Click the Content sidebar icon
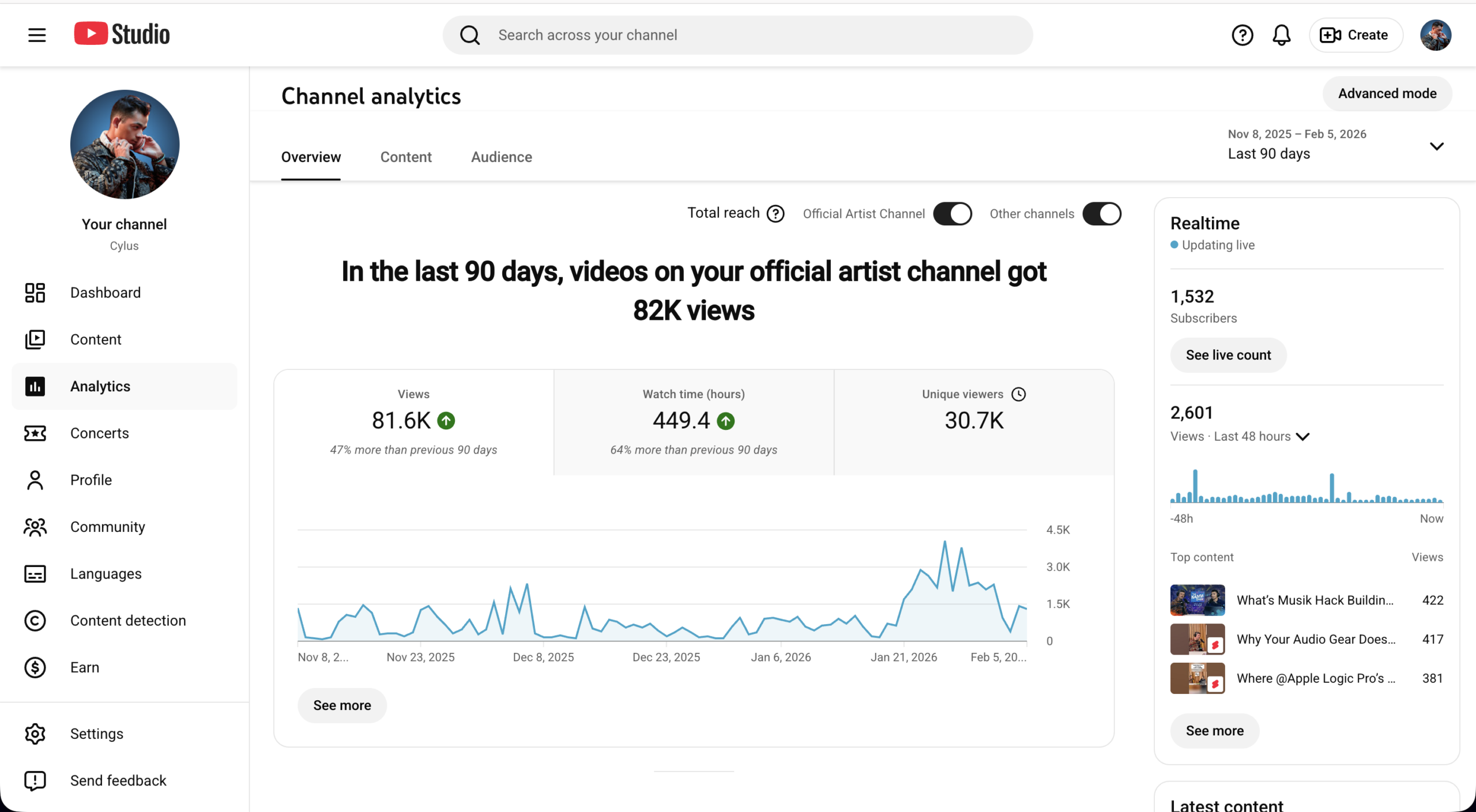This screenshot has width=1476, height=812. tap(35, 339)
